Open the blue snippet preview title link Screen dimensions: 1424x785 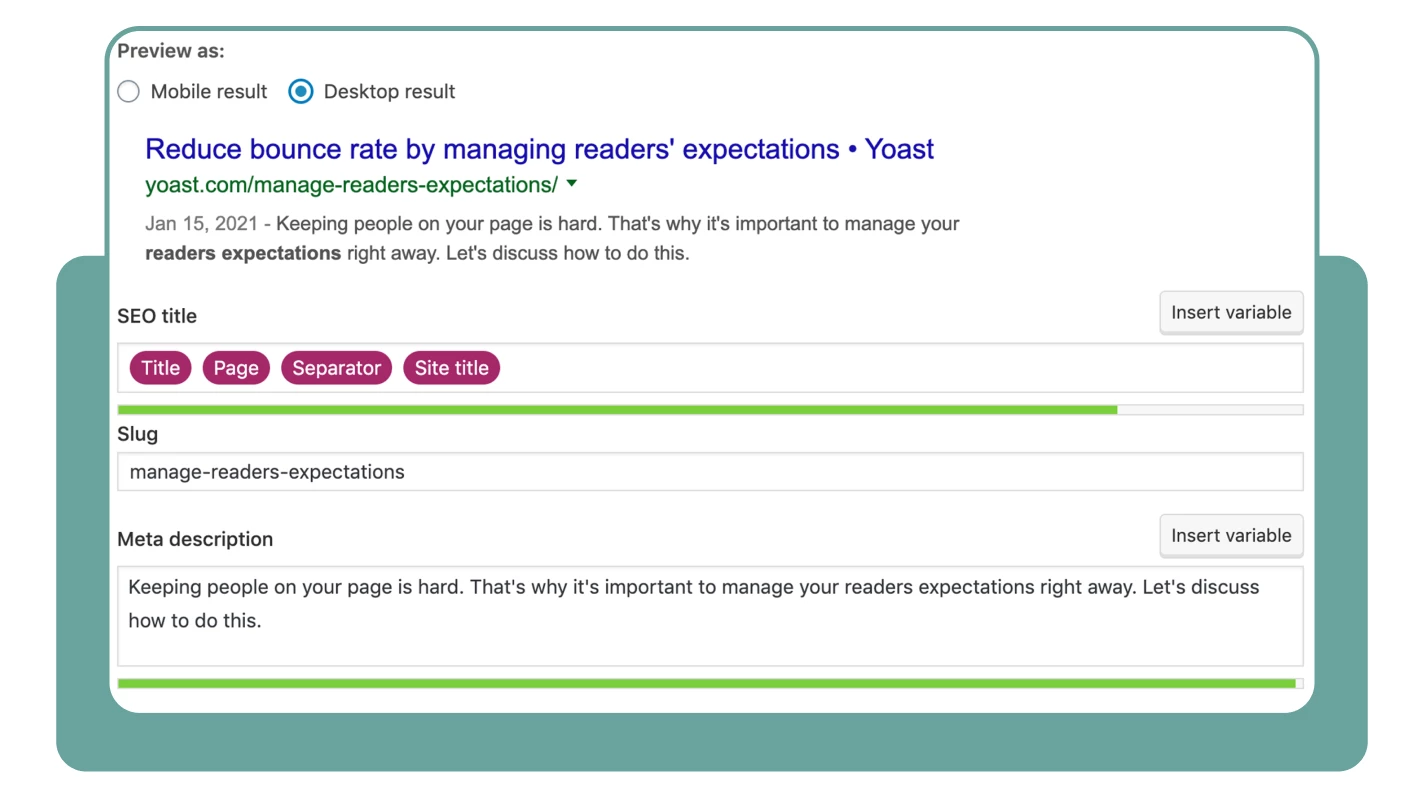pyautogui.click(x=539, y=150)
